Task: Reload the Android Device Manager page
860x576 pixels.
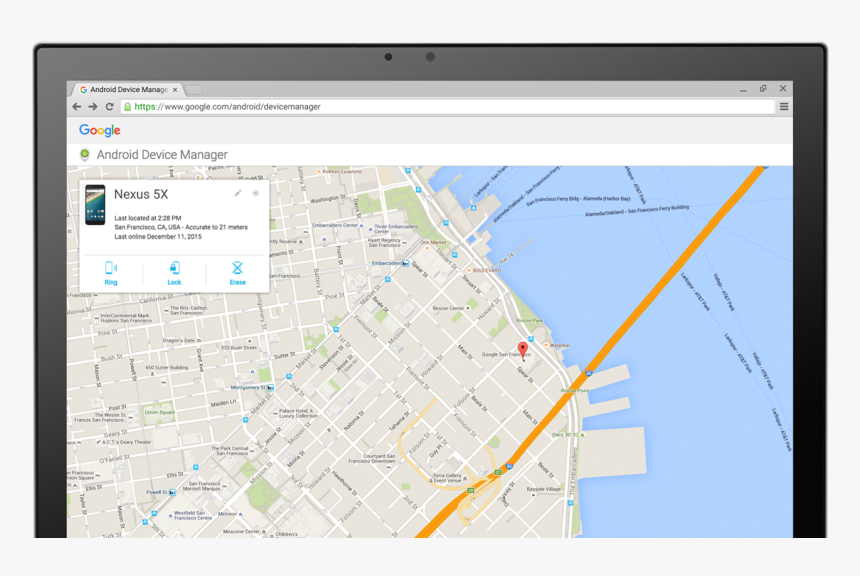Action: 110,106
